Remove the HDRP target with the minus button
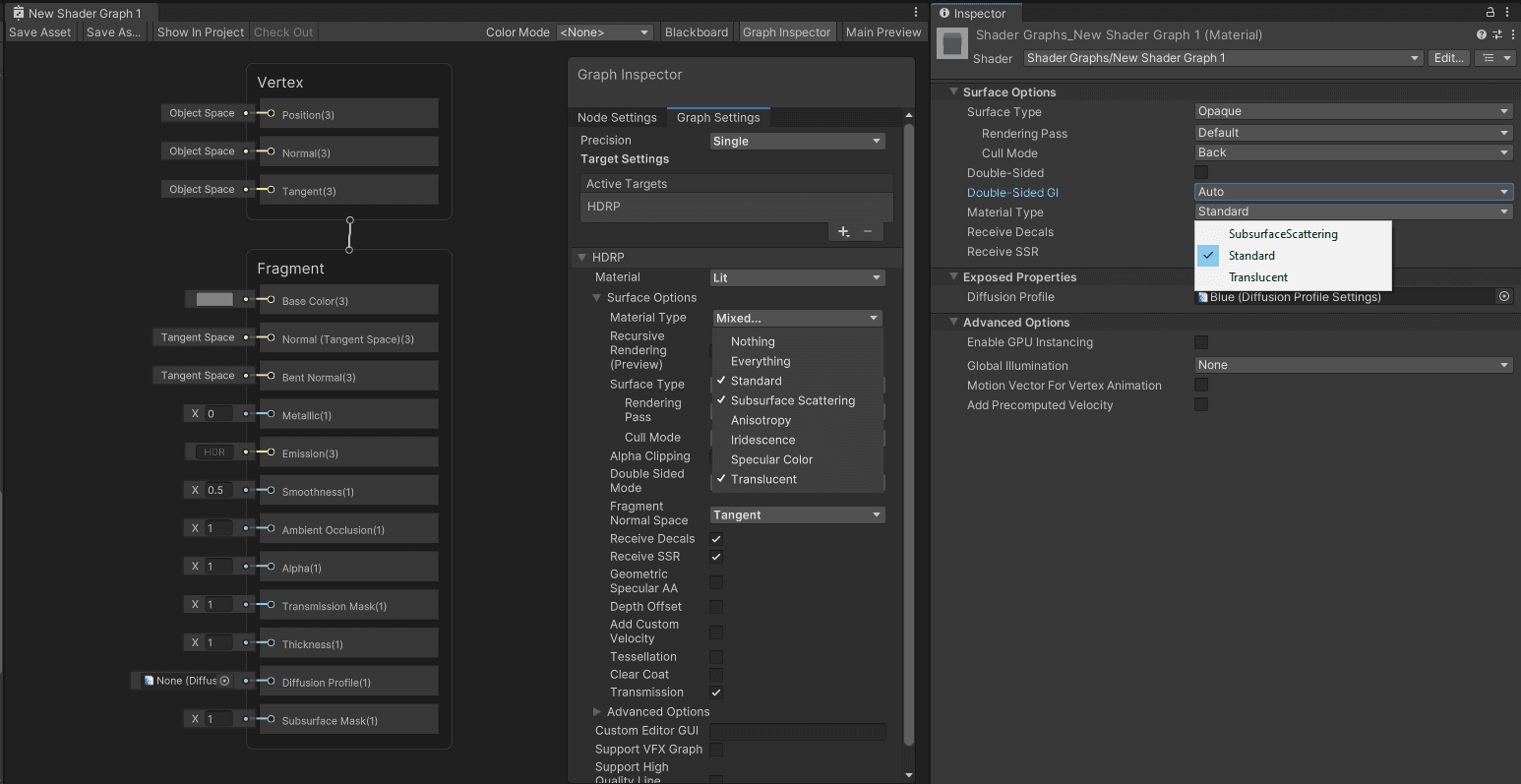The width and height of the screenshot is (1521, 784). pos(865,230)
